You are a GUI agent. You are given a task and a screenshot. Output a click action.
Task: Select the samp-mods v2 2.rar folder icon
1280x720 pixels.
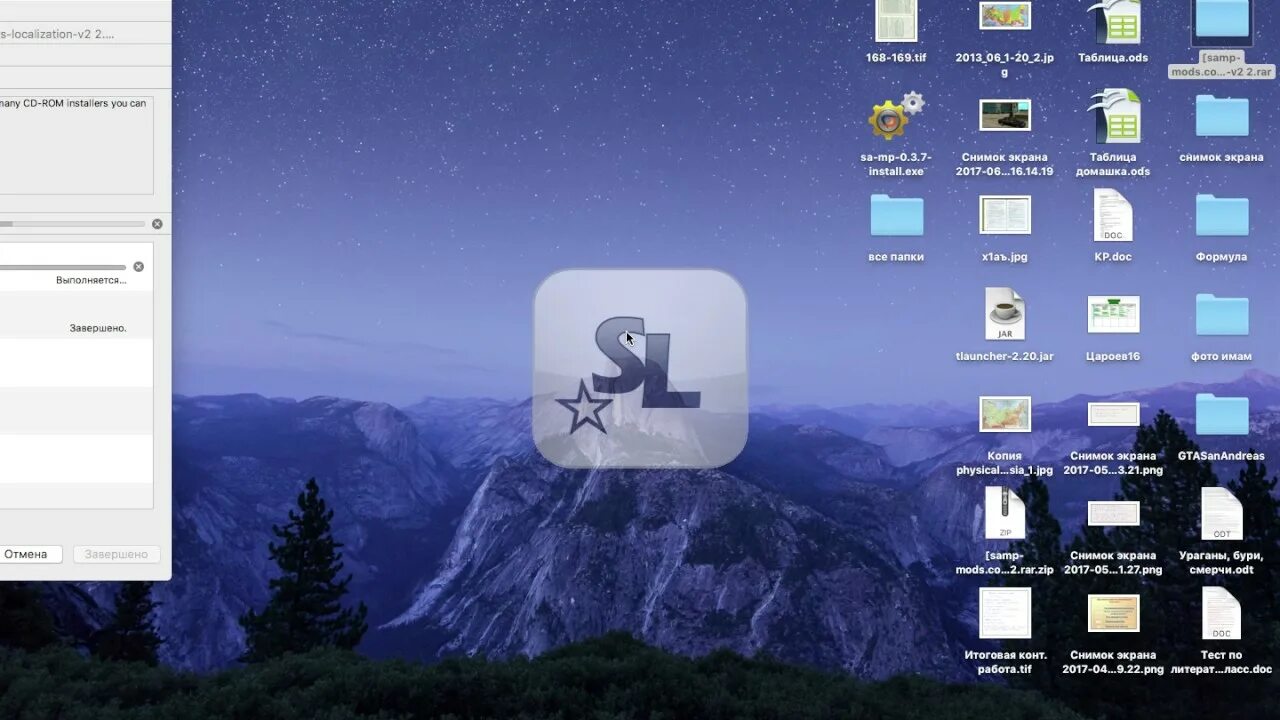(x=1222, y=20)
